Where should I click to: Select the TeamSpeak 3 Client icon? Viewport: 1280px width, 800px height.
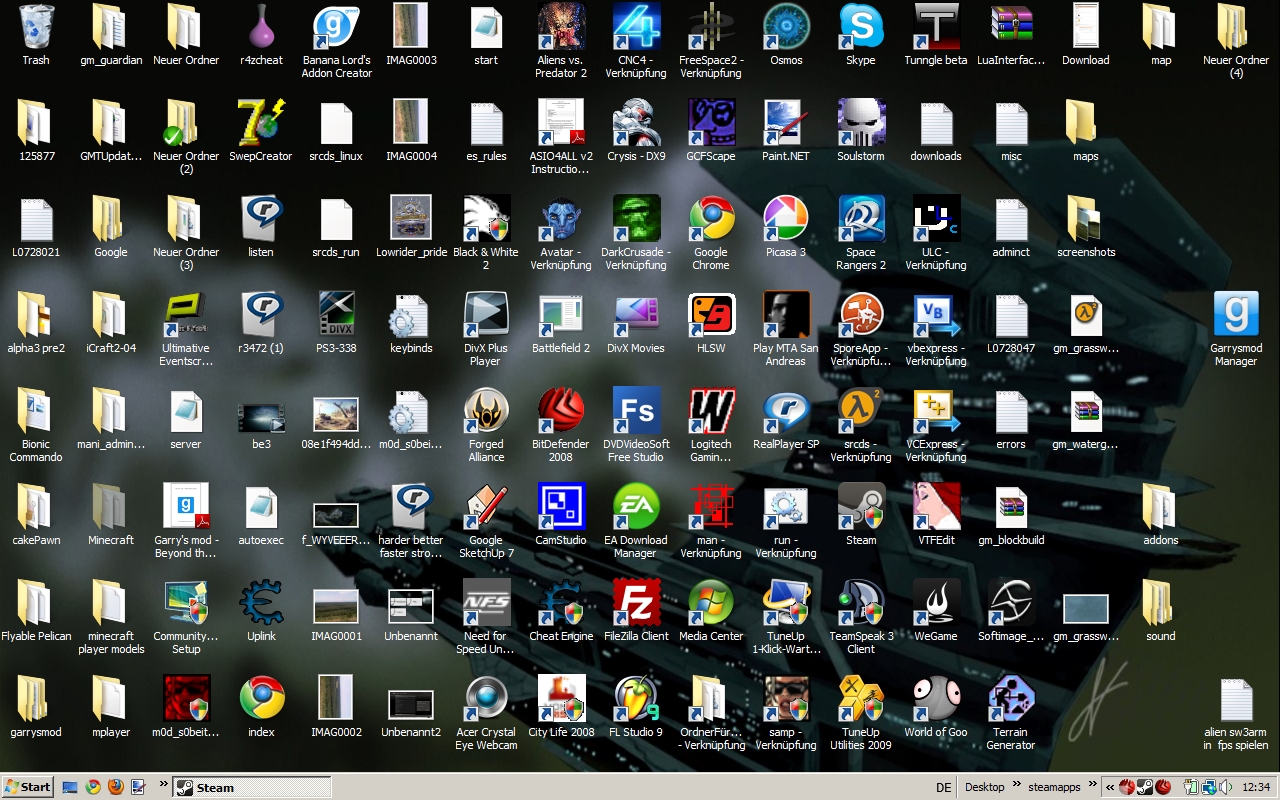point(860,604)
